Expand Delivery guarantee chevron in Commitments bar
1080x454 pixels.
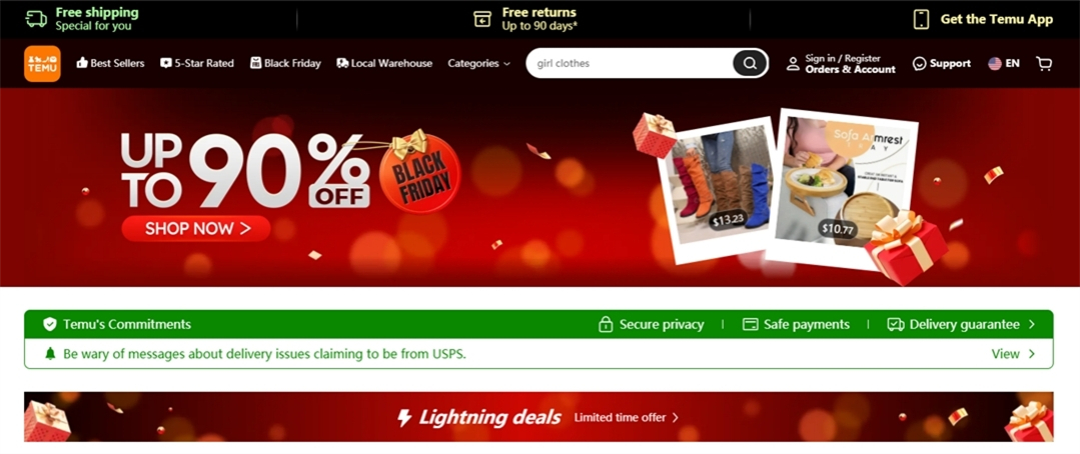click(1031, 324)
